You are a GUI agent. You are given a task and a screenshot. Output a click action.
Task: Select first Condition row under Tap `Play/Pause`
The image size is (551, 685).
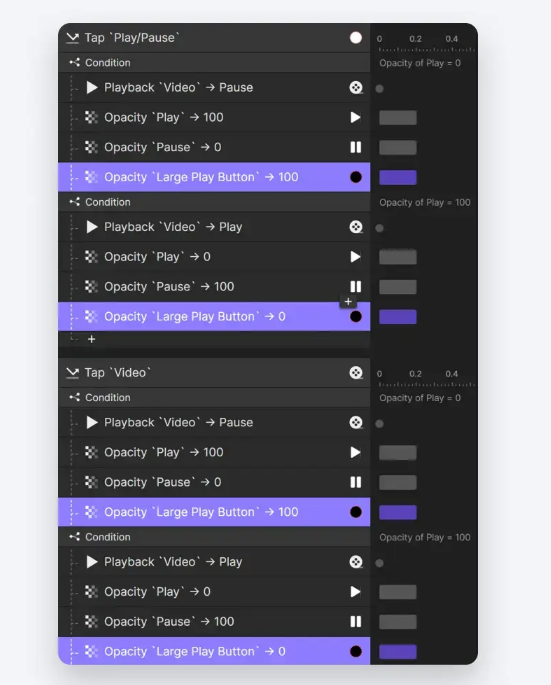coord(214,62)
